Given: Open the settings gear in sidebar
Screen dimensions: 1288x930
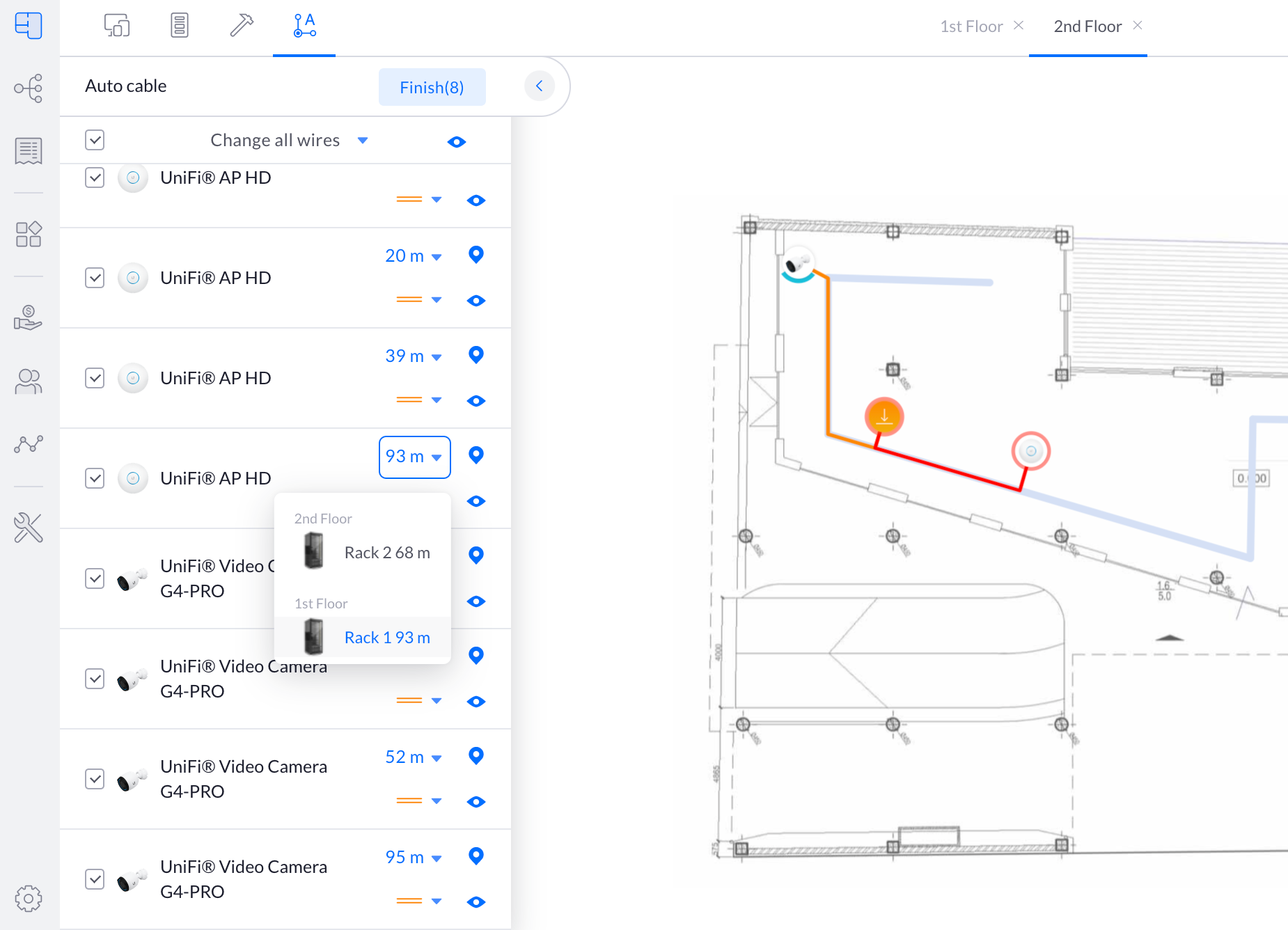Looking at the screenshot, I should [x=28, y=899].
